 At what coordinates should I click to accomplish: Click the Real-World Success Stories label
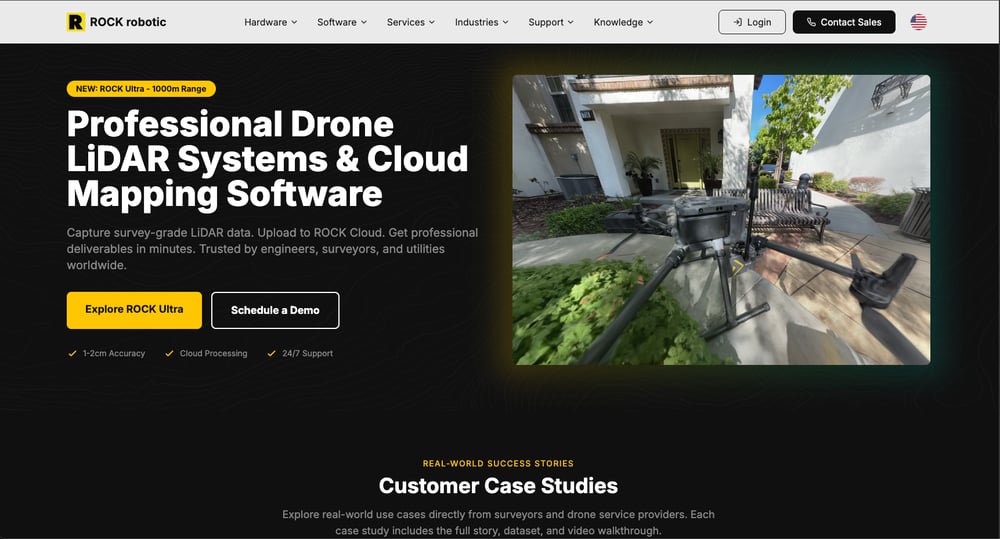coord(498,463)
